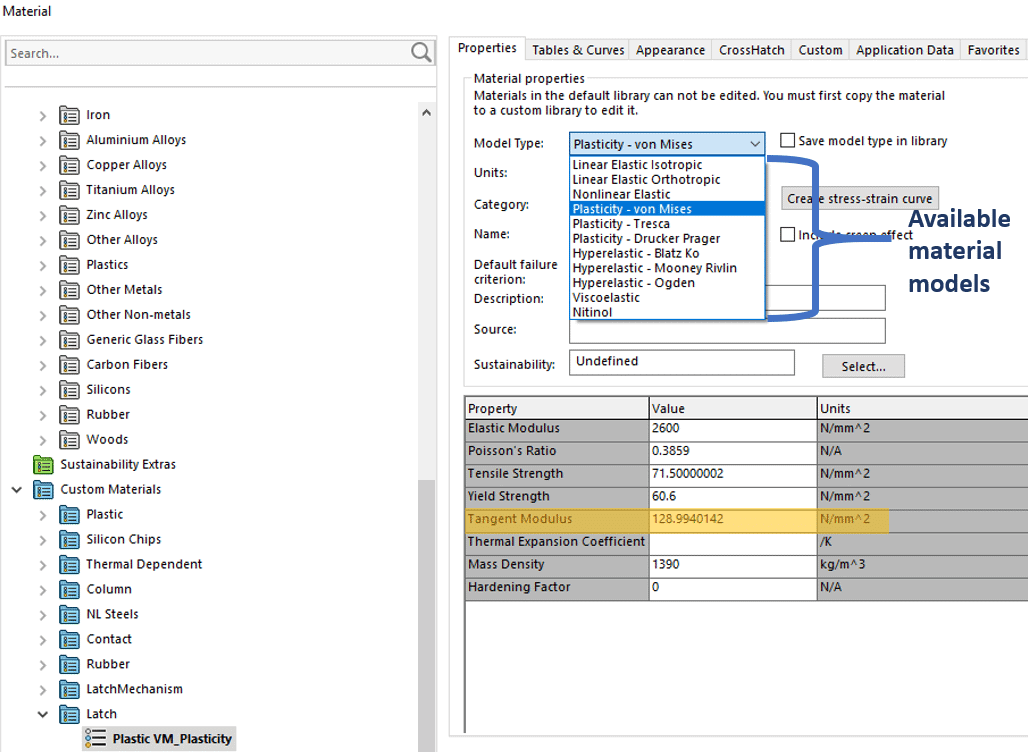
Task: Click the Titanium Alloys folder icon
Action: [x=69, y=190]
